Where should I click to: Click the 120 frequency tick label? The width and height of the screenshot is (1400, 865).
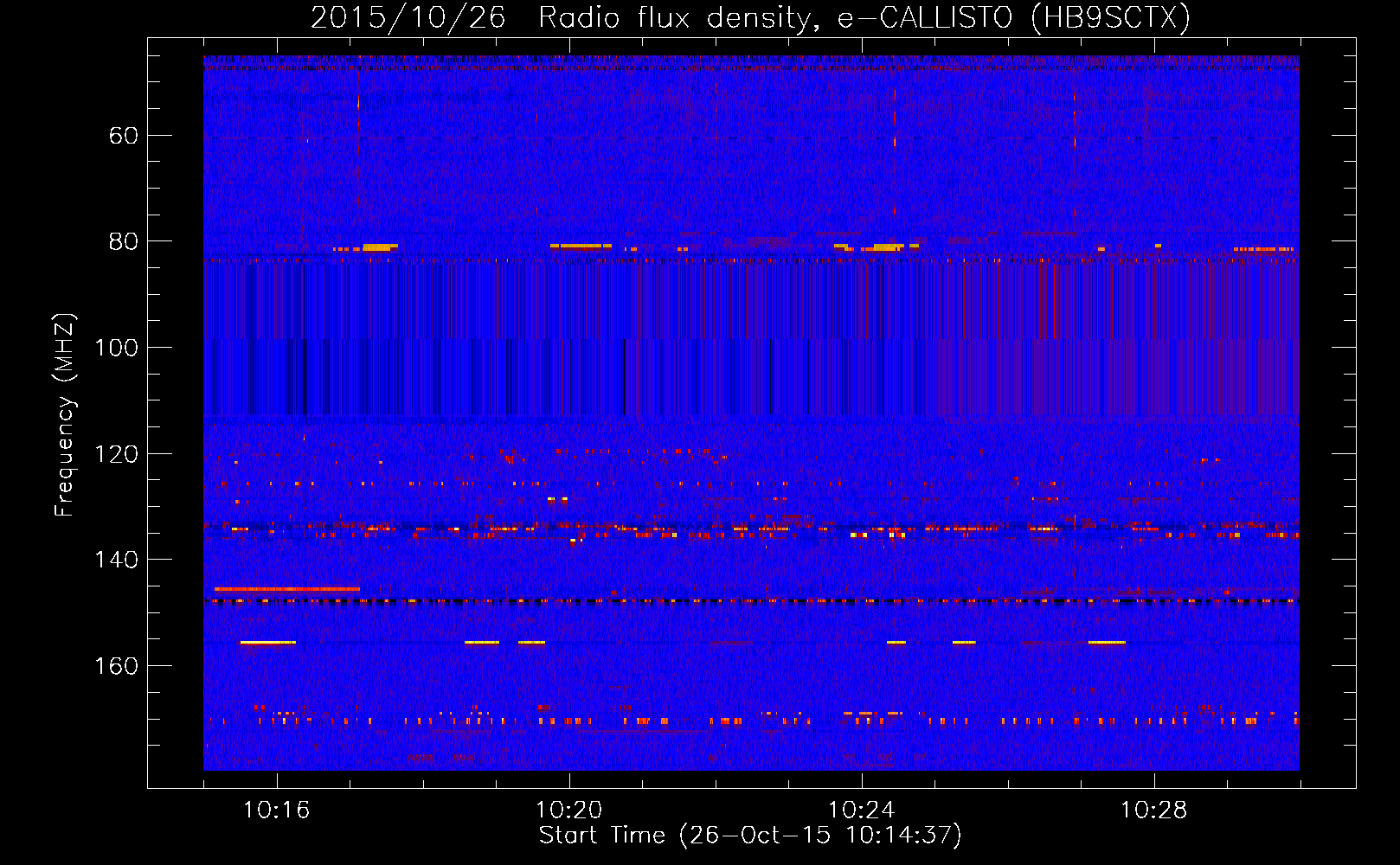click(x=116, y=454)
